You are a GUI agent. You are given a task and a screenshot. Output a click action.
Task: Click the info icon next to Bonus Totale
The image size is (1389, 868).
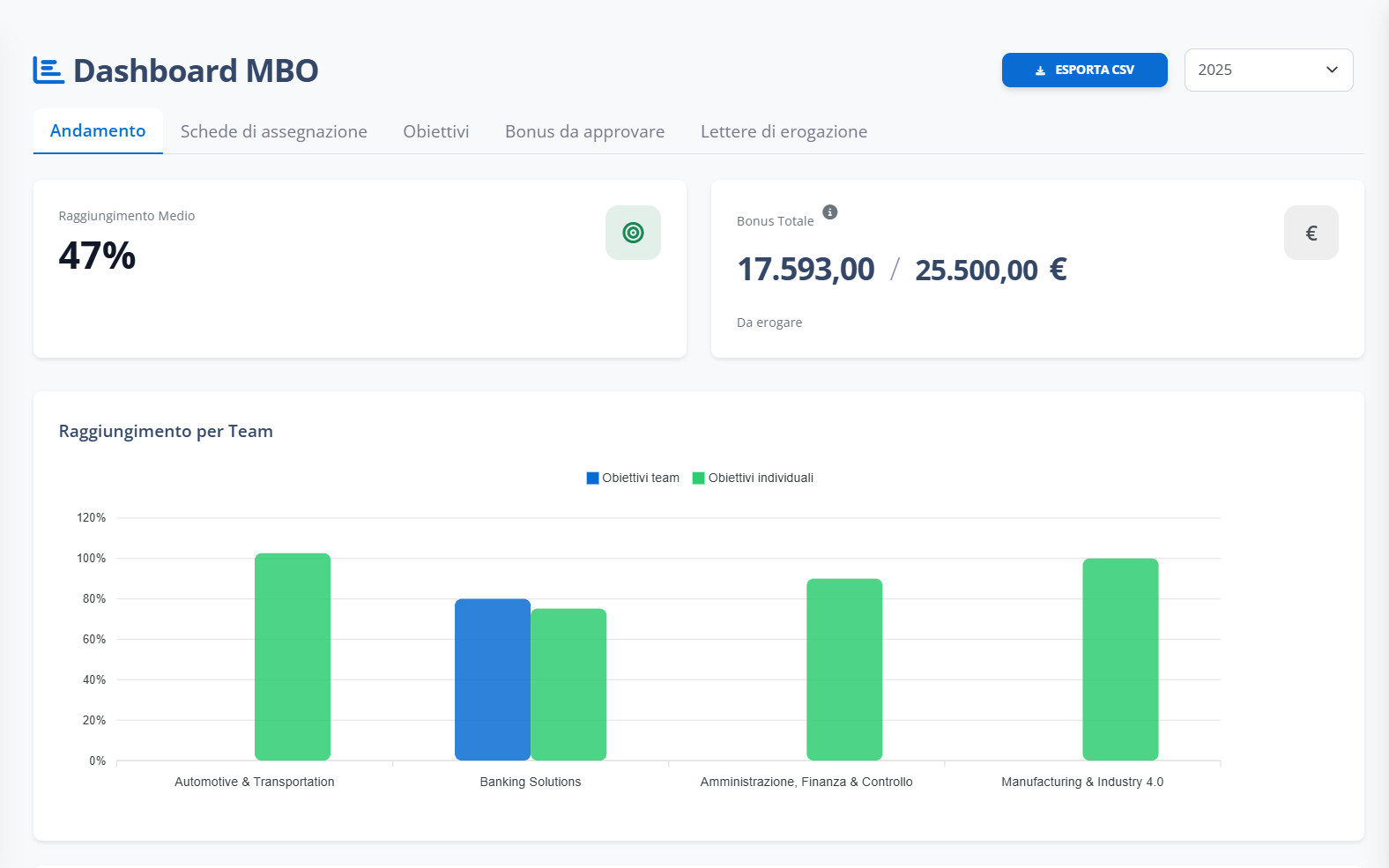pos(829,212)
